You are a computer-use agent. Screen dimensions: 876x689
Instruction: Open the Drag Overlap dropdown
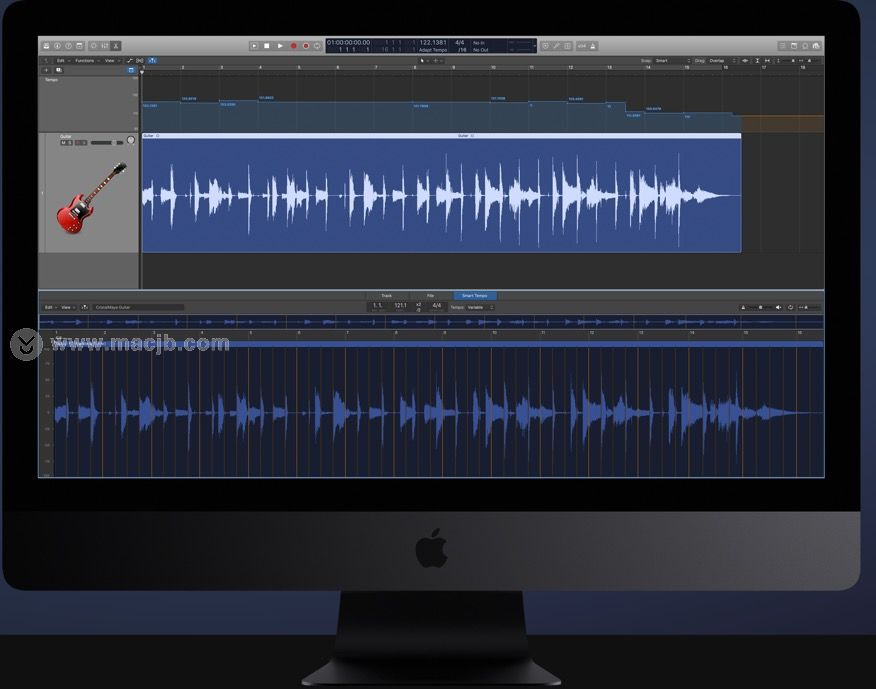point(722,60)
